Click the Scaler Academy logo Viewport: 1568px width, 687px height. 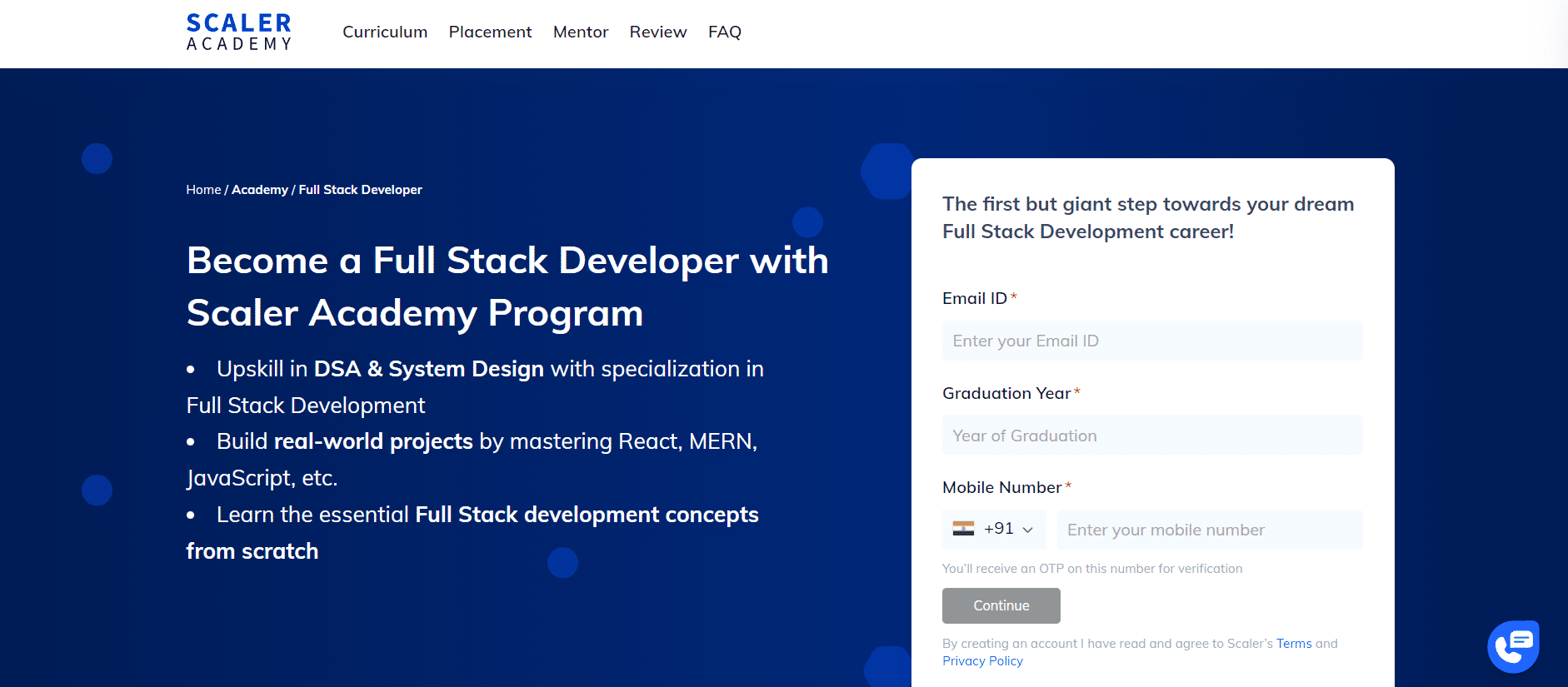tap(238, 32)
